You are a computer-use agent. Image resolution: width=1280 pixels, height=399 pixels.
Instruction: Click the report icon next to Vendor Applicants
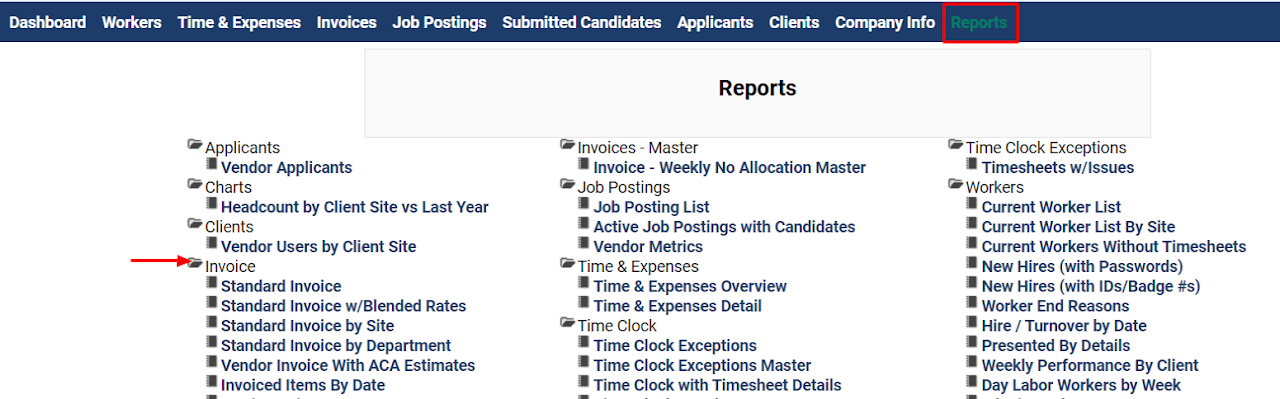coord(211,165)
